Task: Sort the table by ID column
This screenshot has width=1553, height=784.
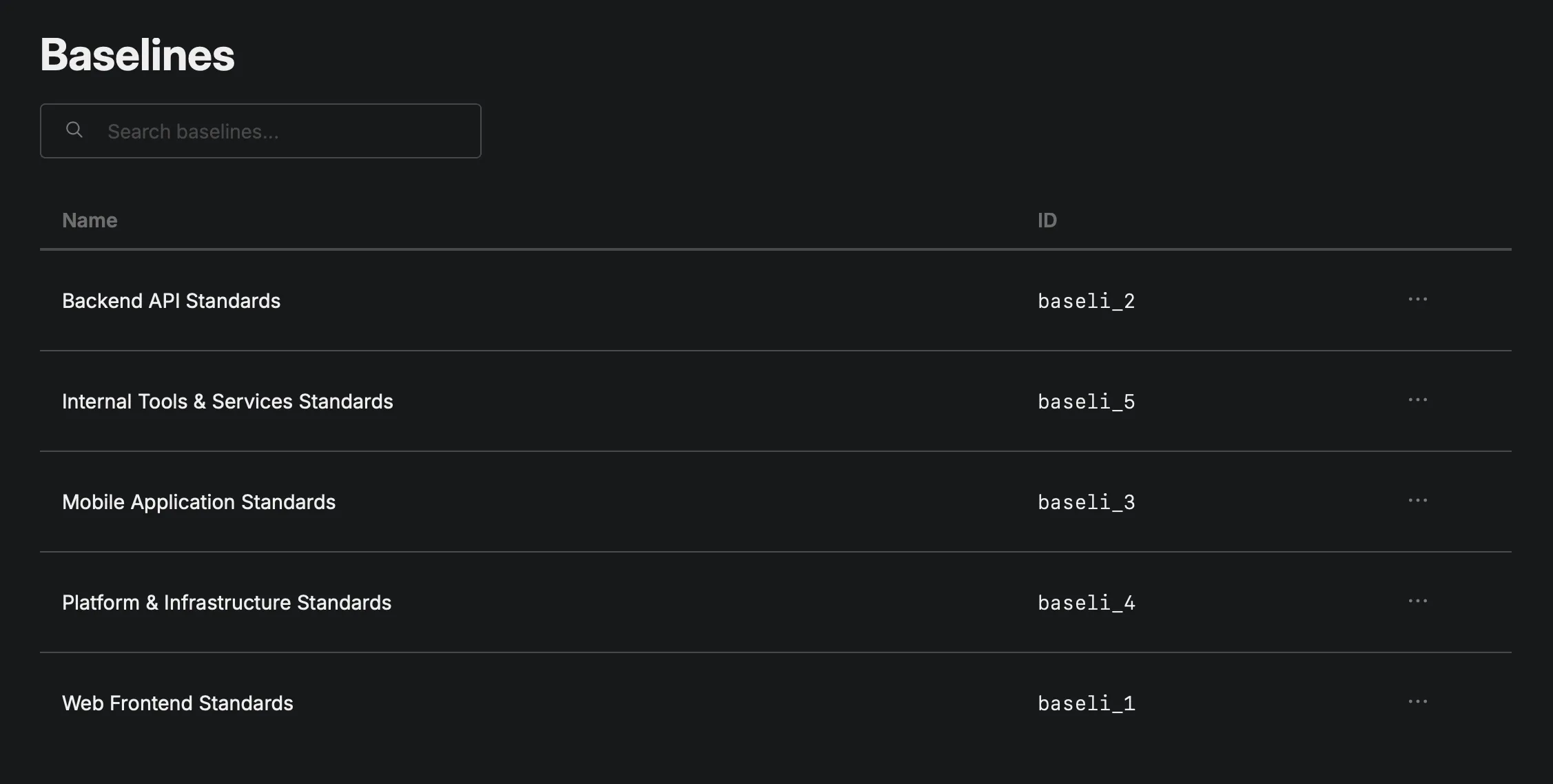Action: (x=1047, y=220)
